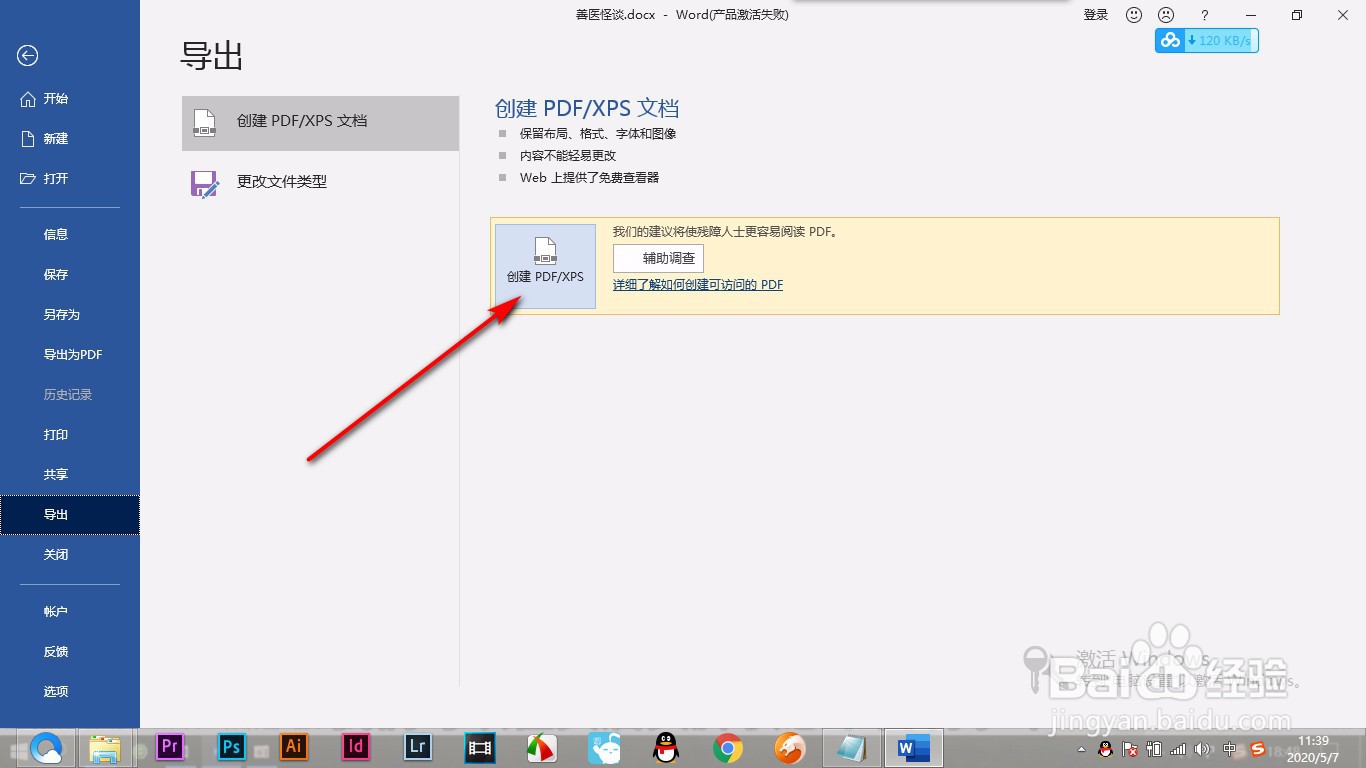
Task: Choose 打开 in the backstage menu
Action: (x=70, y=179)
